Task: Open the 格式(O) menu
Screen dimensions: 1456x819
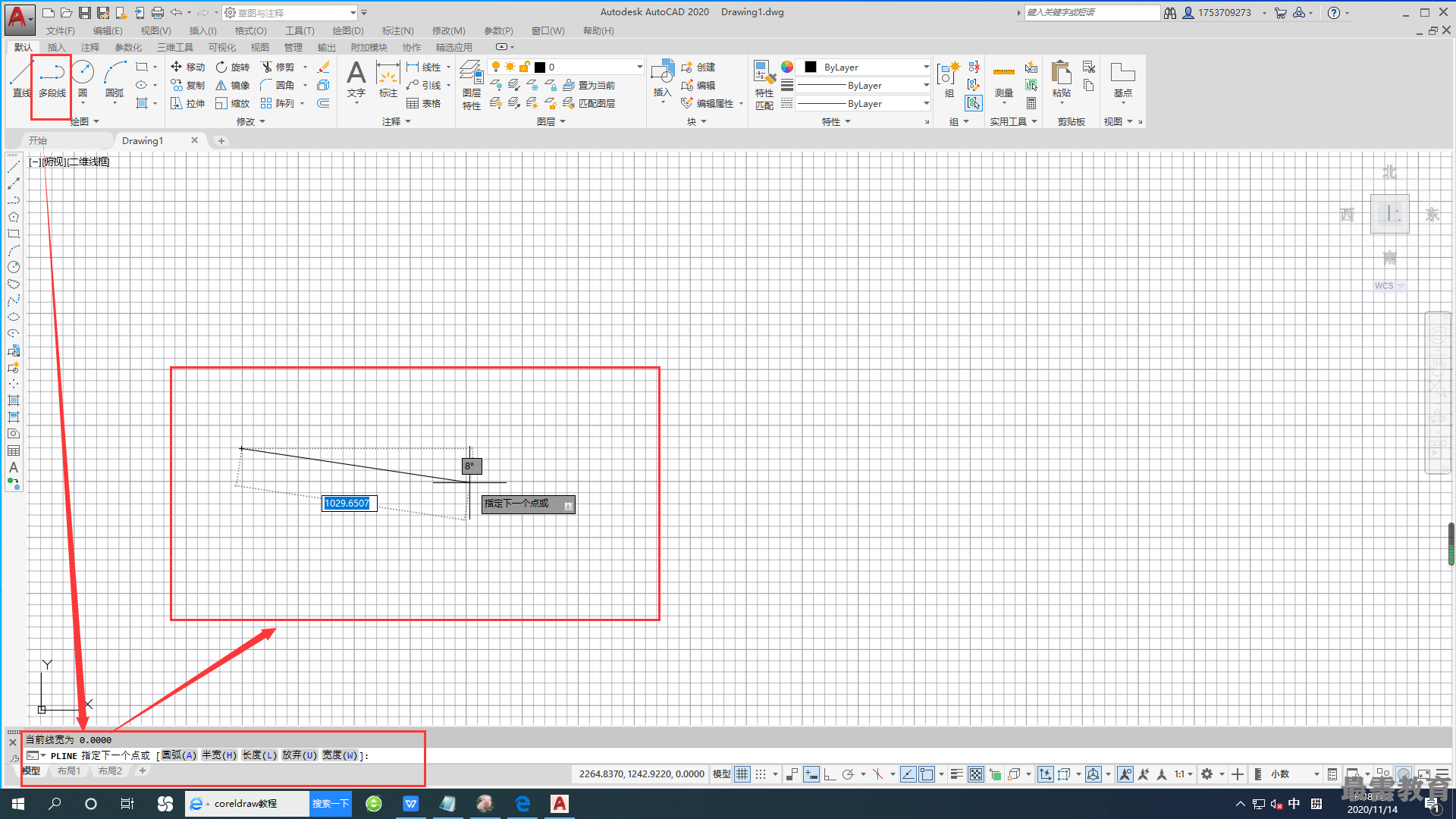Action: 250,31
